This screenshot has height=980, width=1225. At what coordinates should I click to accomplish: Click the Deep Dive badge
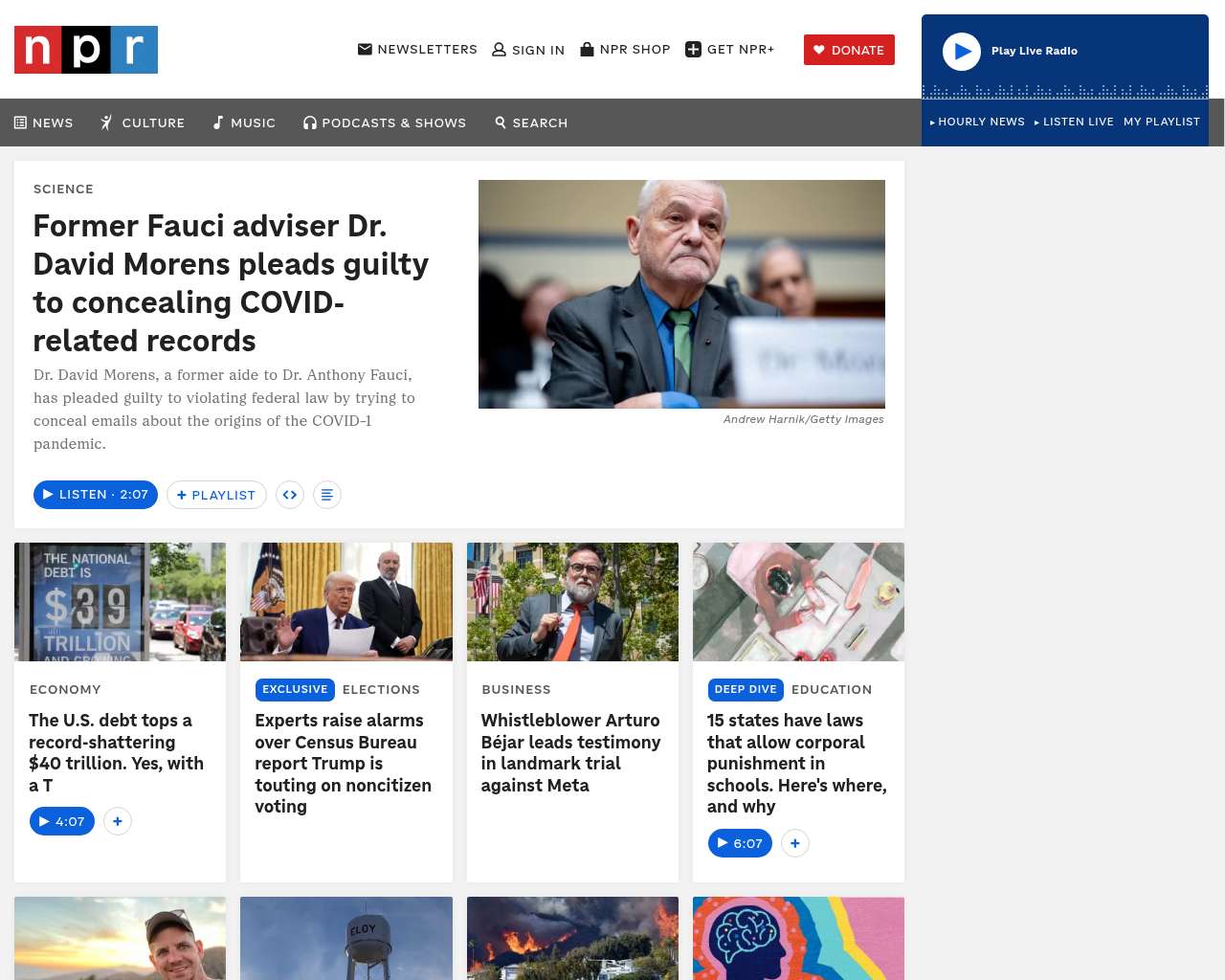tap(746, 690)
